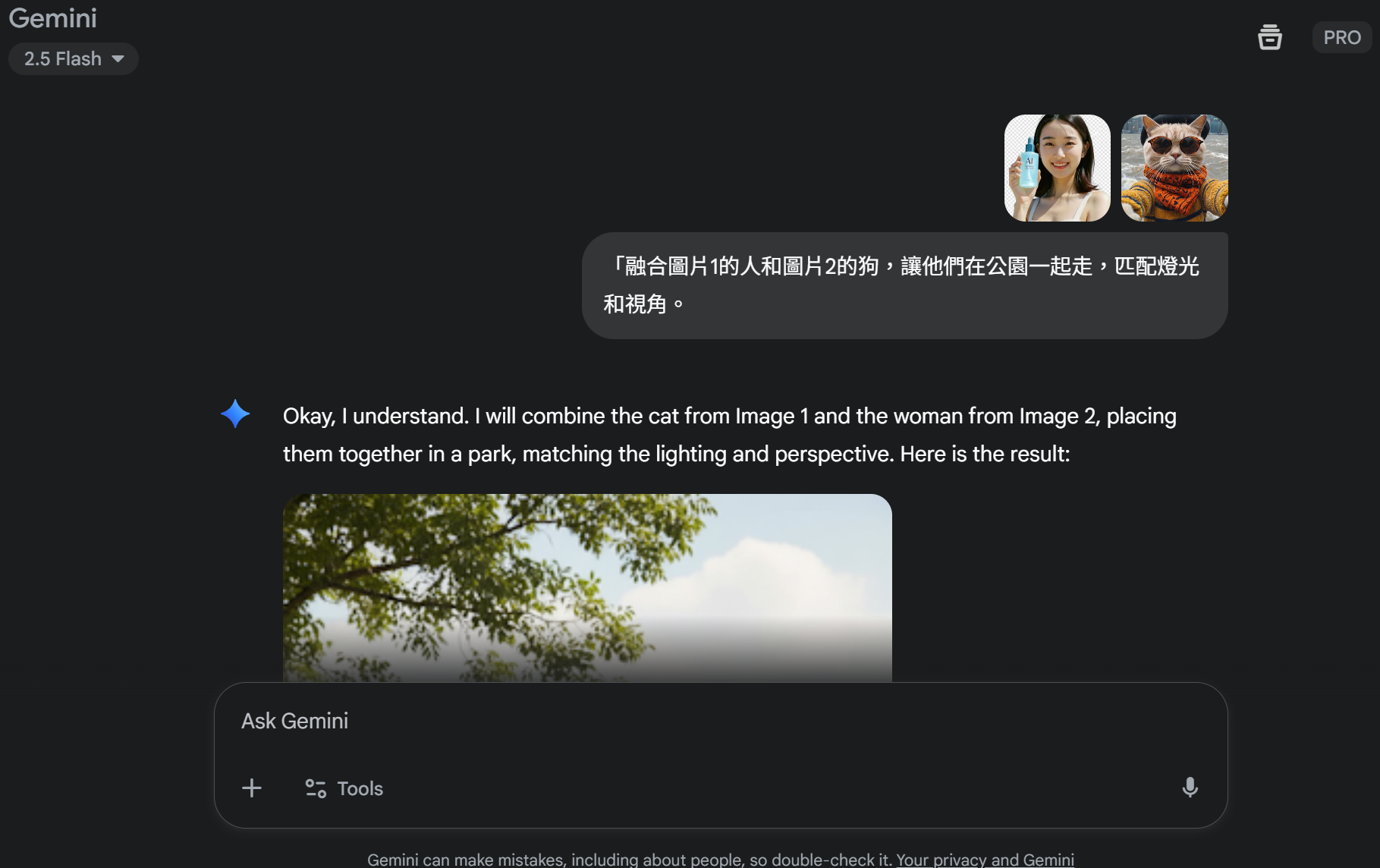Click the plus icon to add files

[252, 788]
